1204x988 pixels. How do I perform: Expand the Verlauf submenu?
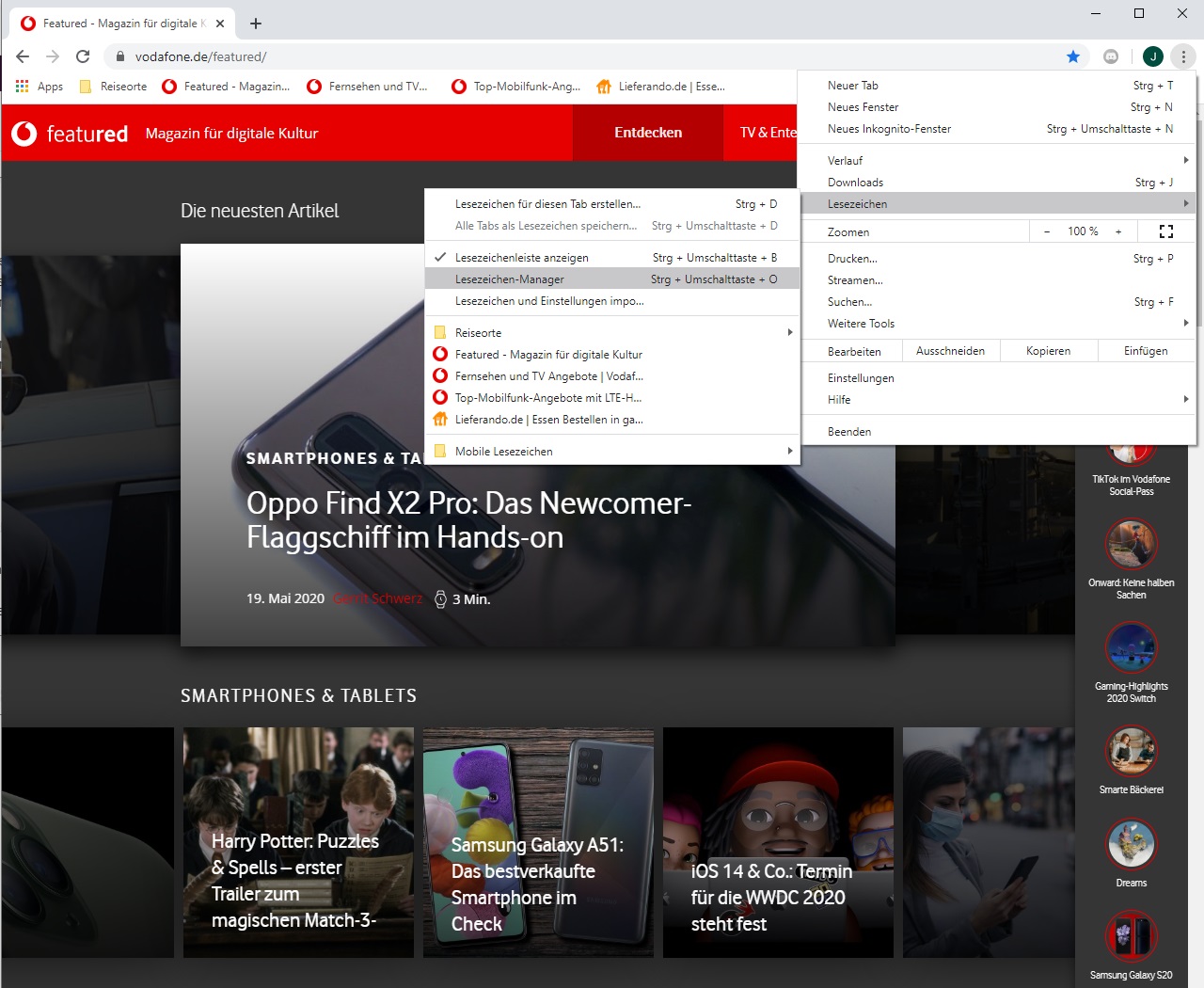[997, 161]
